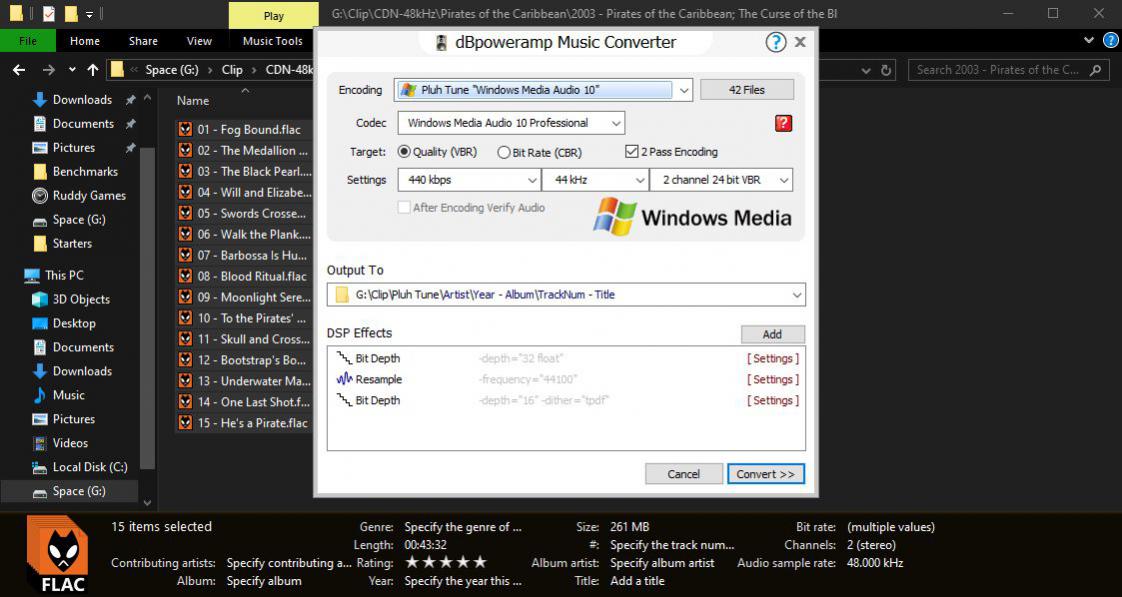Click the red codec help icon

tap(783, 123)
